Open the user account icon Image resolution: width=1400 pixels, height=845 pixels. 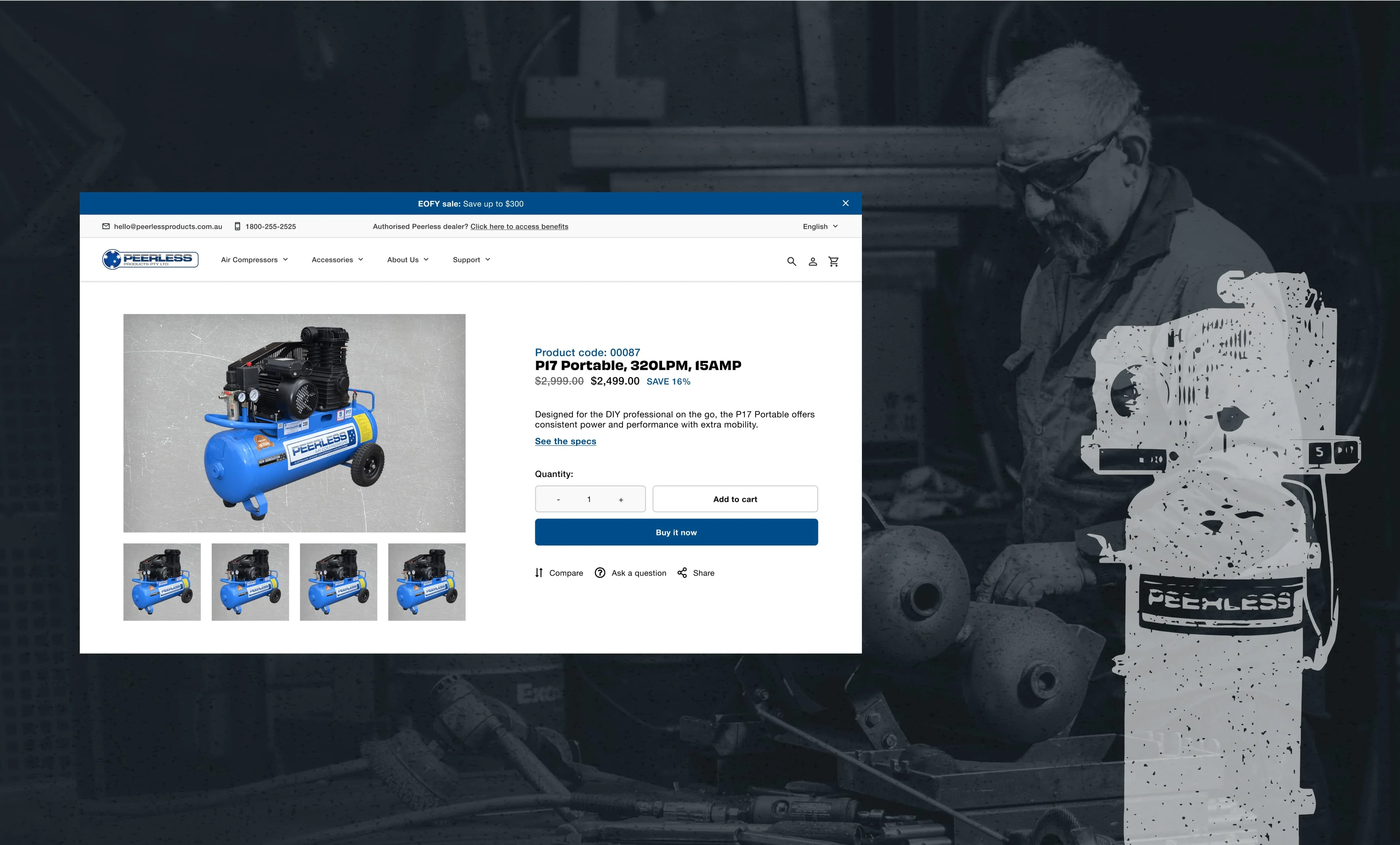[813, 262]
